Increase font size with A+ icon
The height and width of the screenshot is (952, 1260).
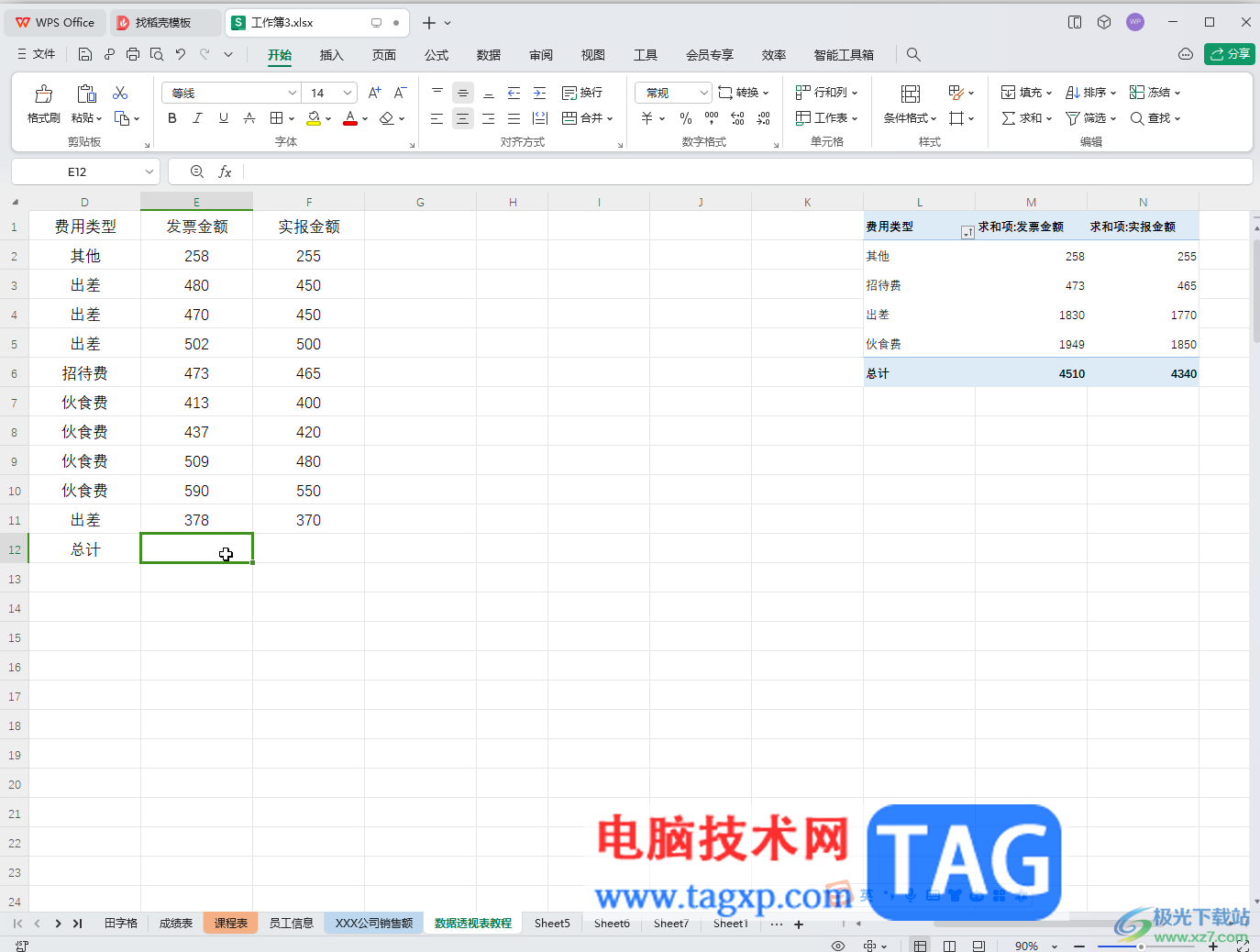[374, 93]
